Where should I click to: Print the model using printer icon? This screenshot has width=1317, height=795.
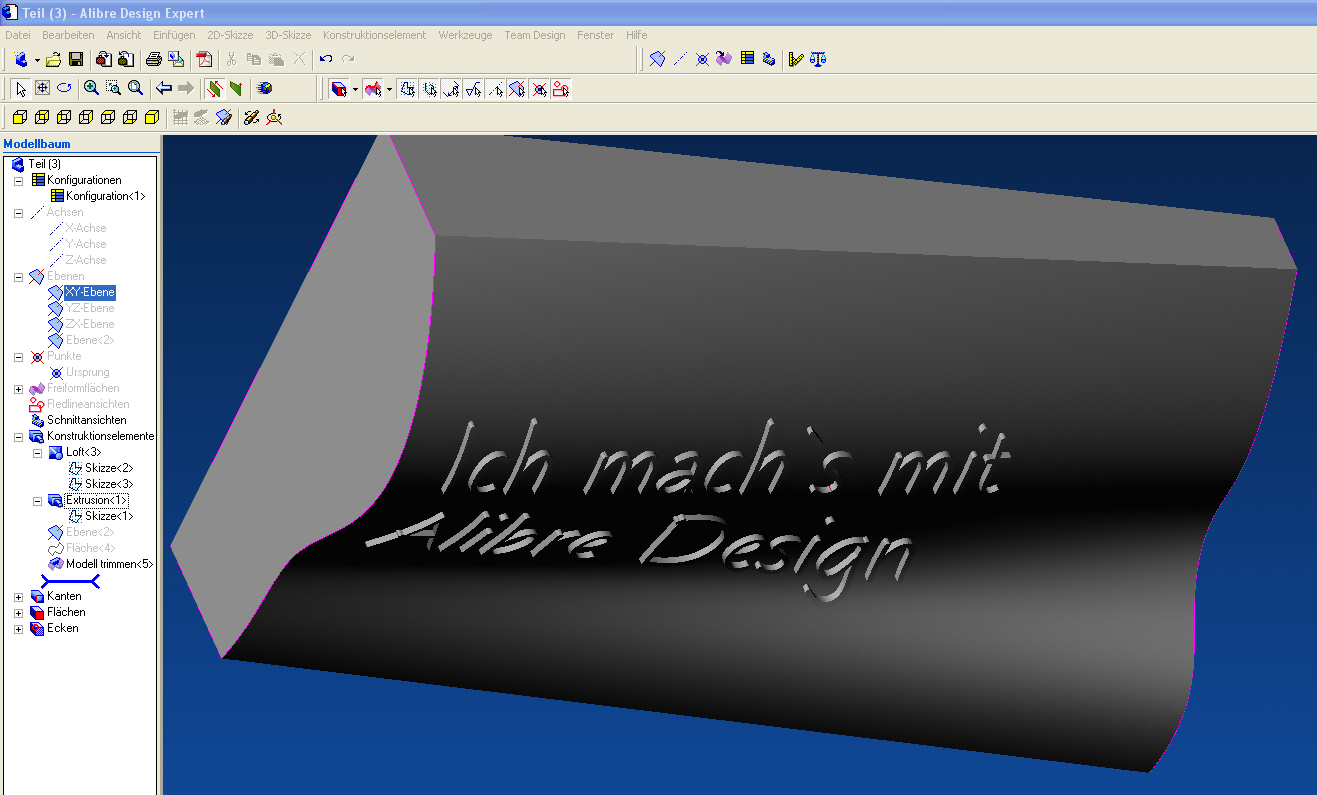[x=154, y=60]
